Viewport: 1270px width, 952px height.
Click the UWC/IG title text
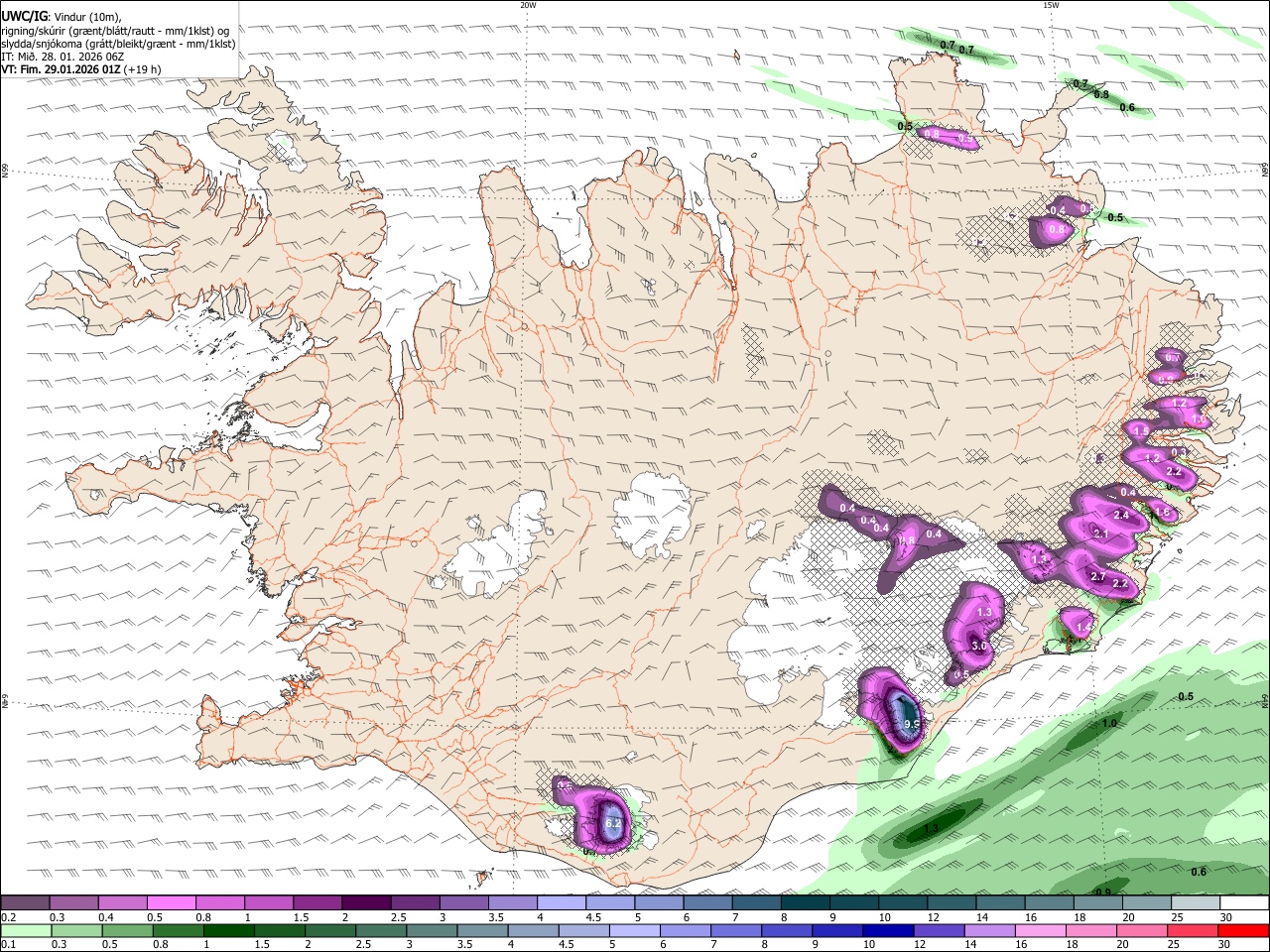(24, 16)
